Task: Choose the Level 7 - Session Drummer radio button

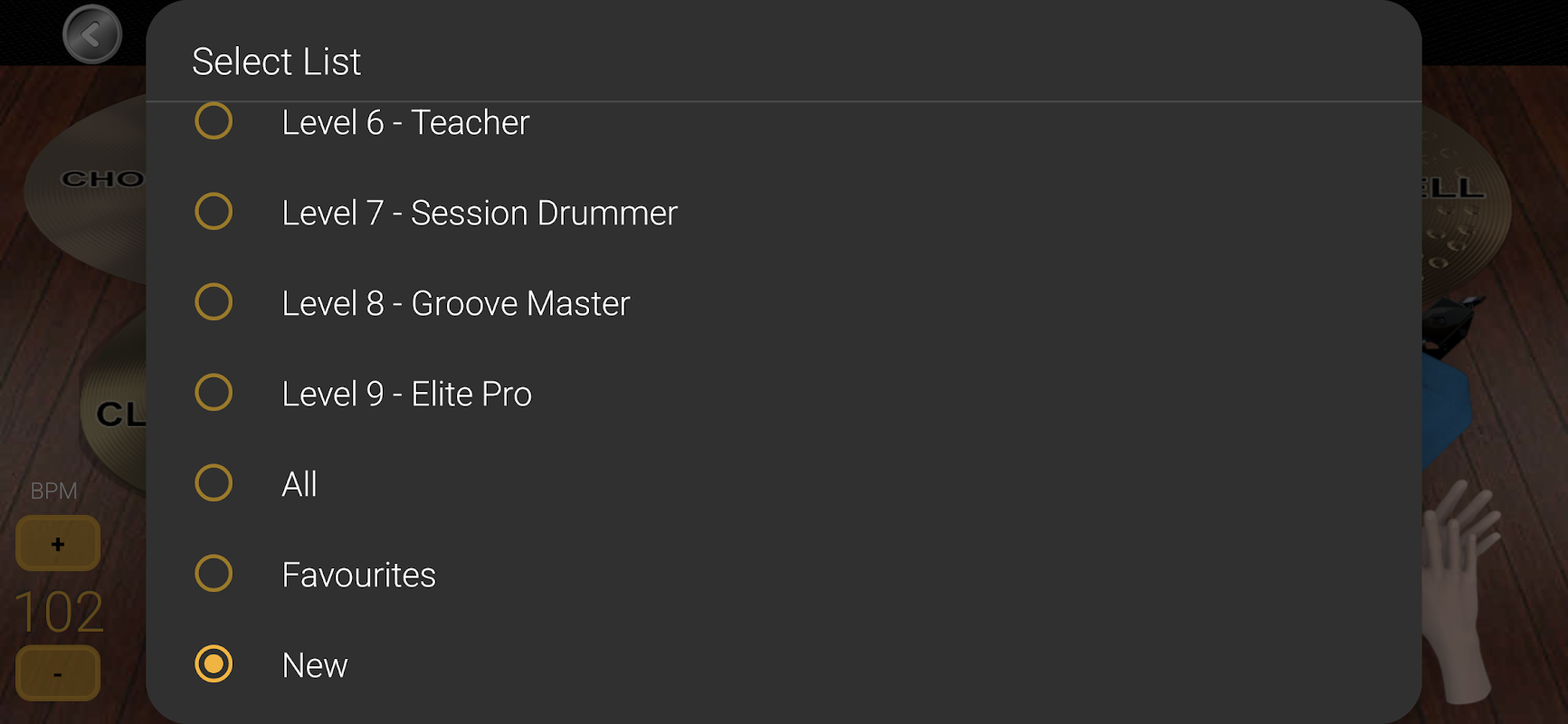Action: click(214, 212)
